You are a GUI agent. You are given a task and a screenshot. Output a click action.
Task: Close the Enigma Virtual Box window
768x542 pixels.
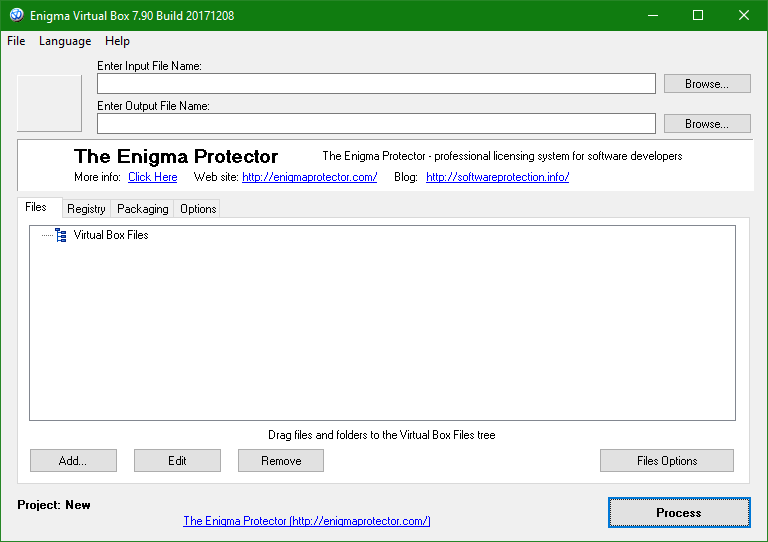[744, 15]
